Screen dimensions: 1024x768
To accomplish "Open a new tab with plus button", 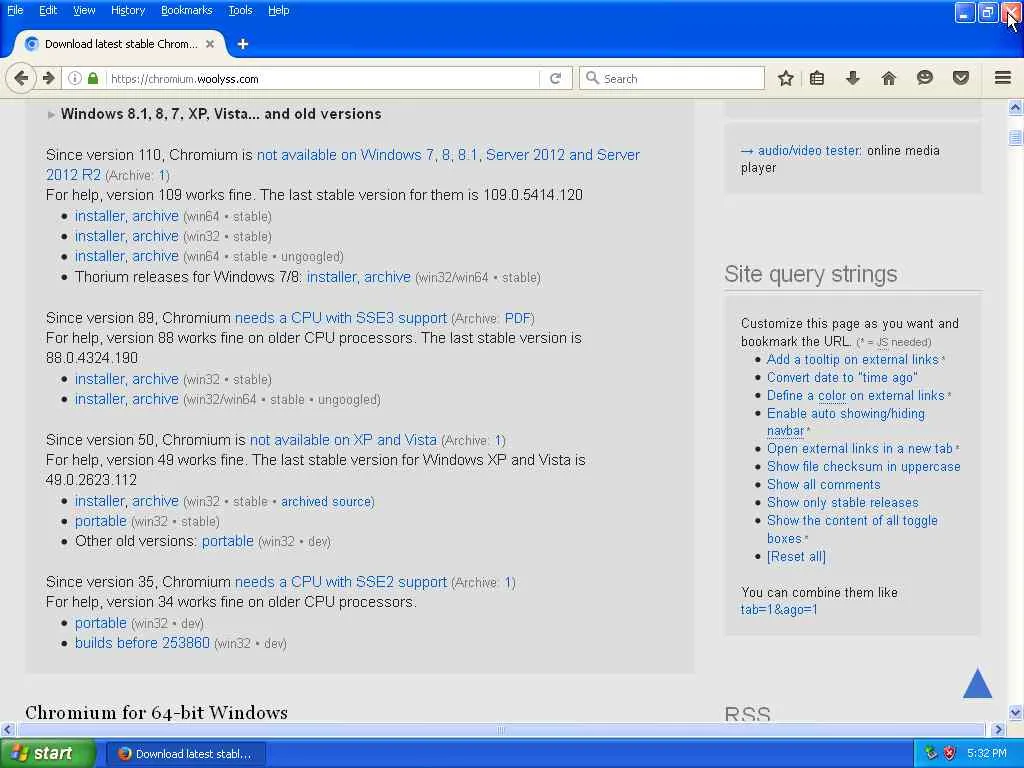I will coord(243,44).
